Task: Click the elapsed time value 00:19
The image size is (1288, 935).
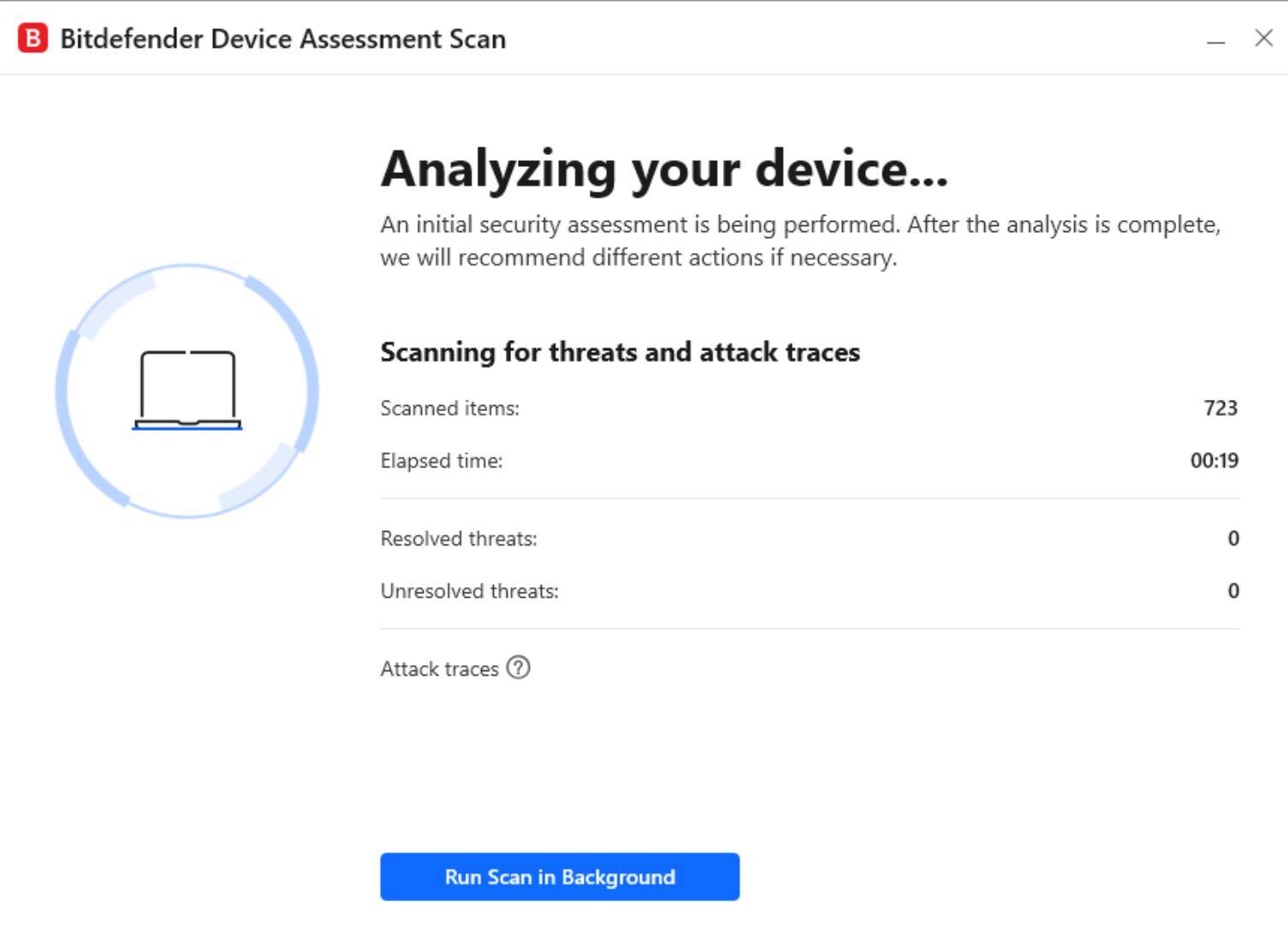Action: pyautogui.click(x=1214, y=461)
